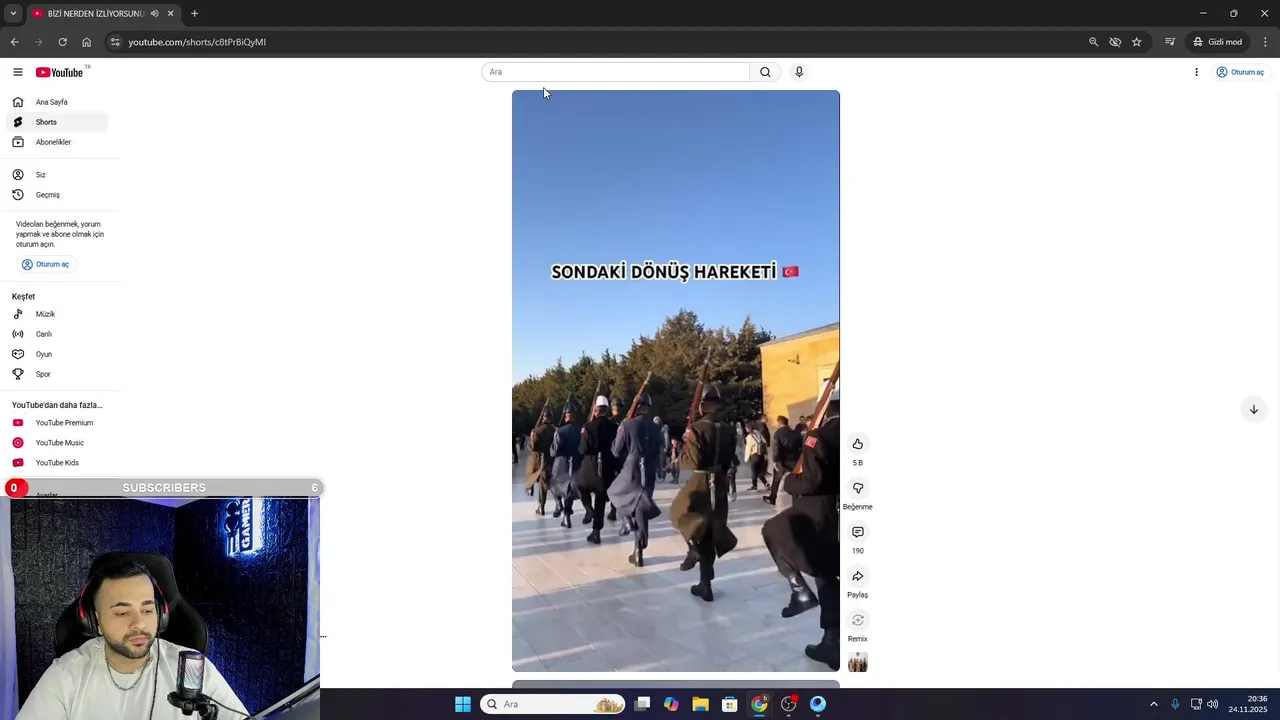Screen dimensions: 1280x720
Task: View site information icon in address bar
Action: (115, 42)
